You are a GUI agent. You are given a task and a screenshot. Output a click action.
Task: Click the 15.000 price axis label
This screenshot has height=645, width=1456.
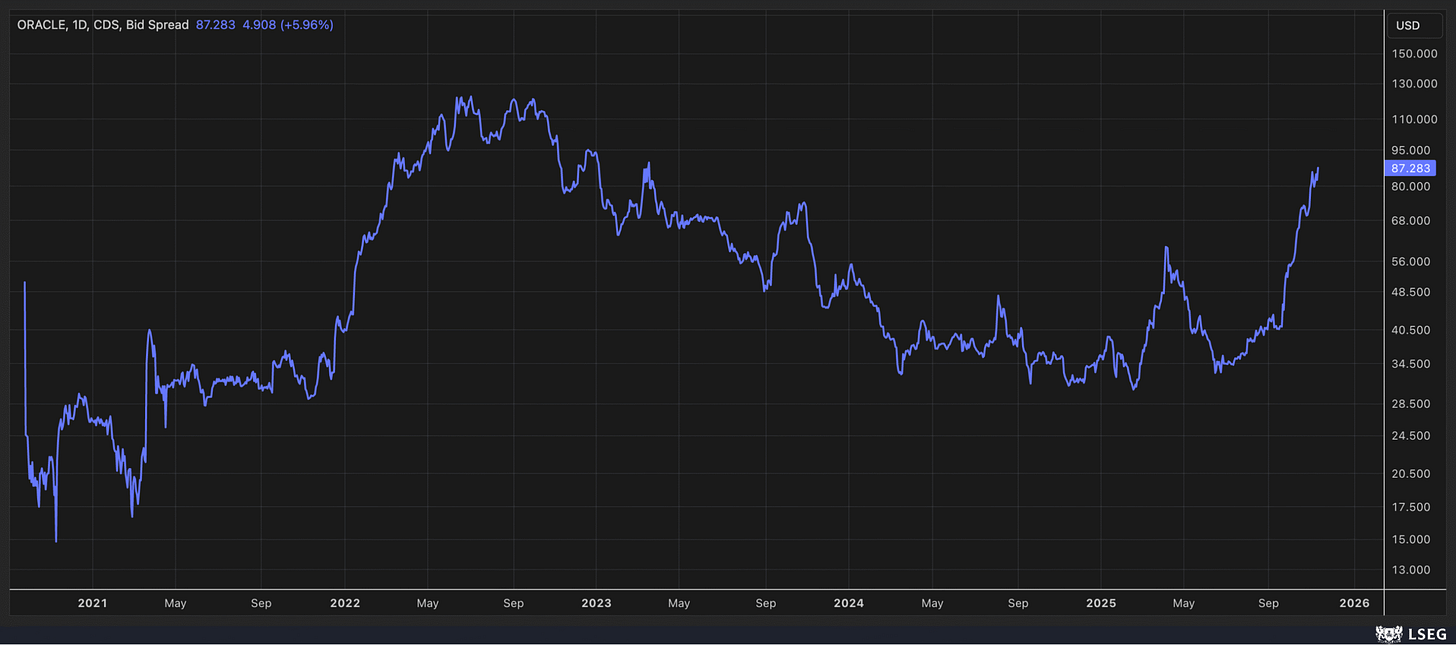point(1413,540)
